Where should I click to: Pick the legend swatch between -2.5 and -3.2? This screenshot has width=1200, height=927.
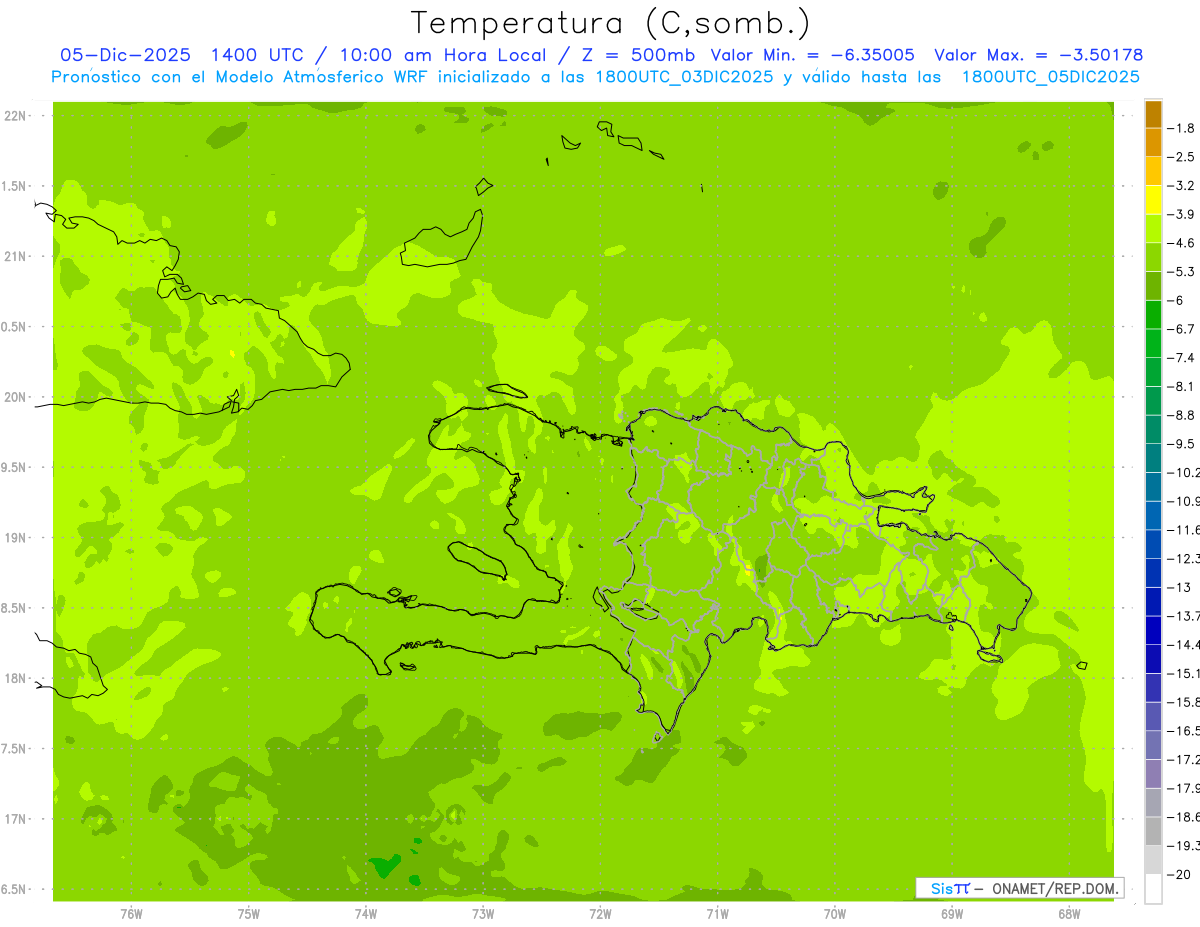tap(1153, 171)
